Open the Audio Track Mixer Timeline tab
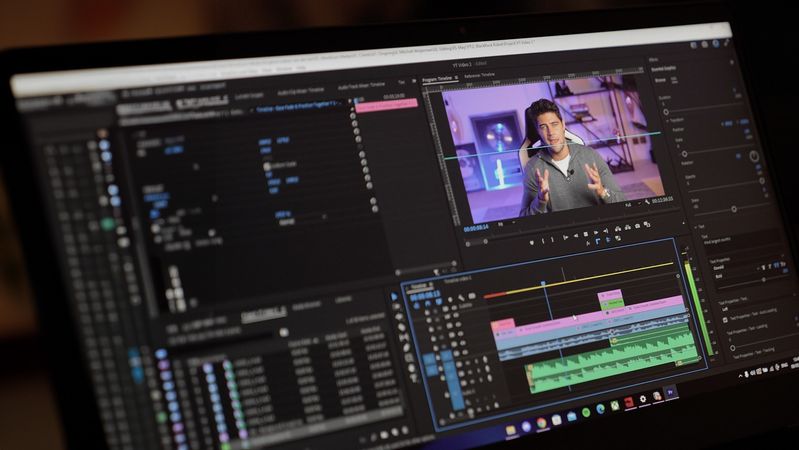Screen dimensions: 799x450 point(364,87)
